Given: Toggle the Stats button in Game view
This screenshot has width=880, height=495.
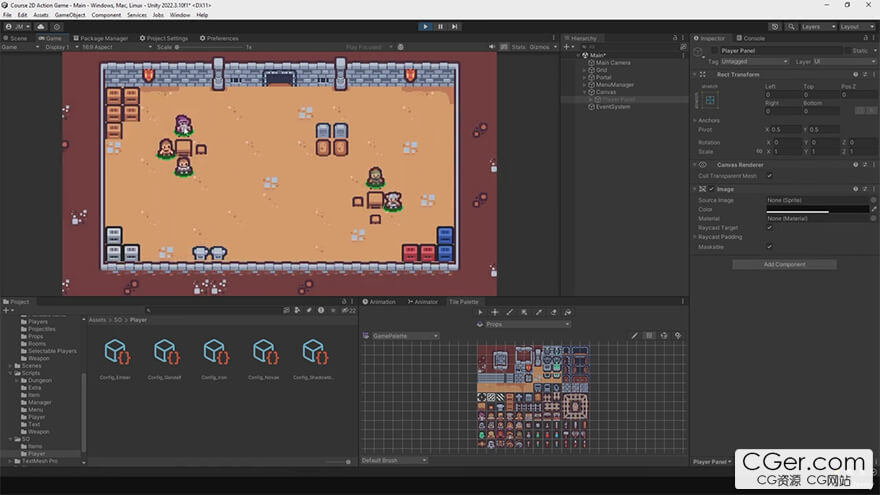Looking at the screenshot, I should [518, 47].
